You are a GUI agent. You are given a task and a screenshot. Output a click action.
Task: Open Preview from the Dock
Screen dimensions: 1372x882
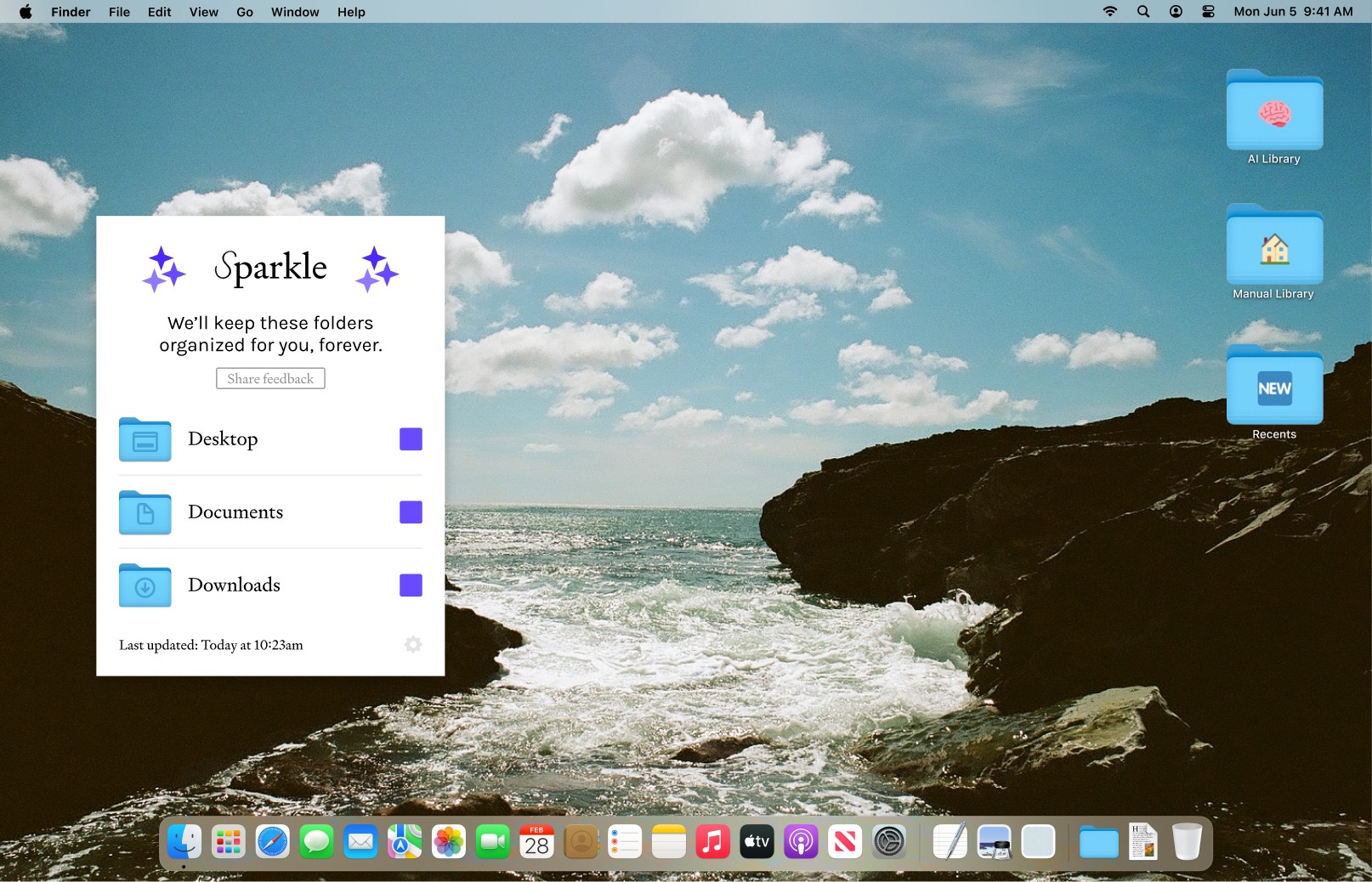click(994, 842)
